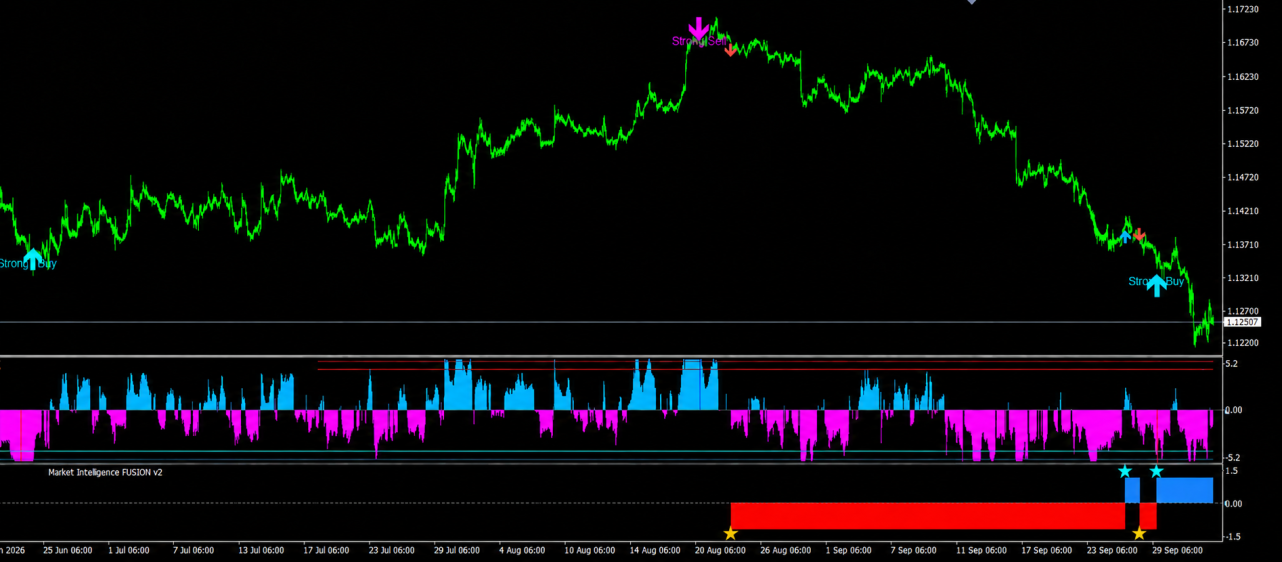Select the magenta Strong Sell down arrow
The width and height of the screenshot is (1282, 562).
click(699, 28)
